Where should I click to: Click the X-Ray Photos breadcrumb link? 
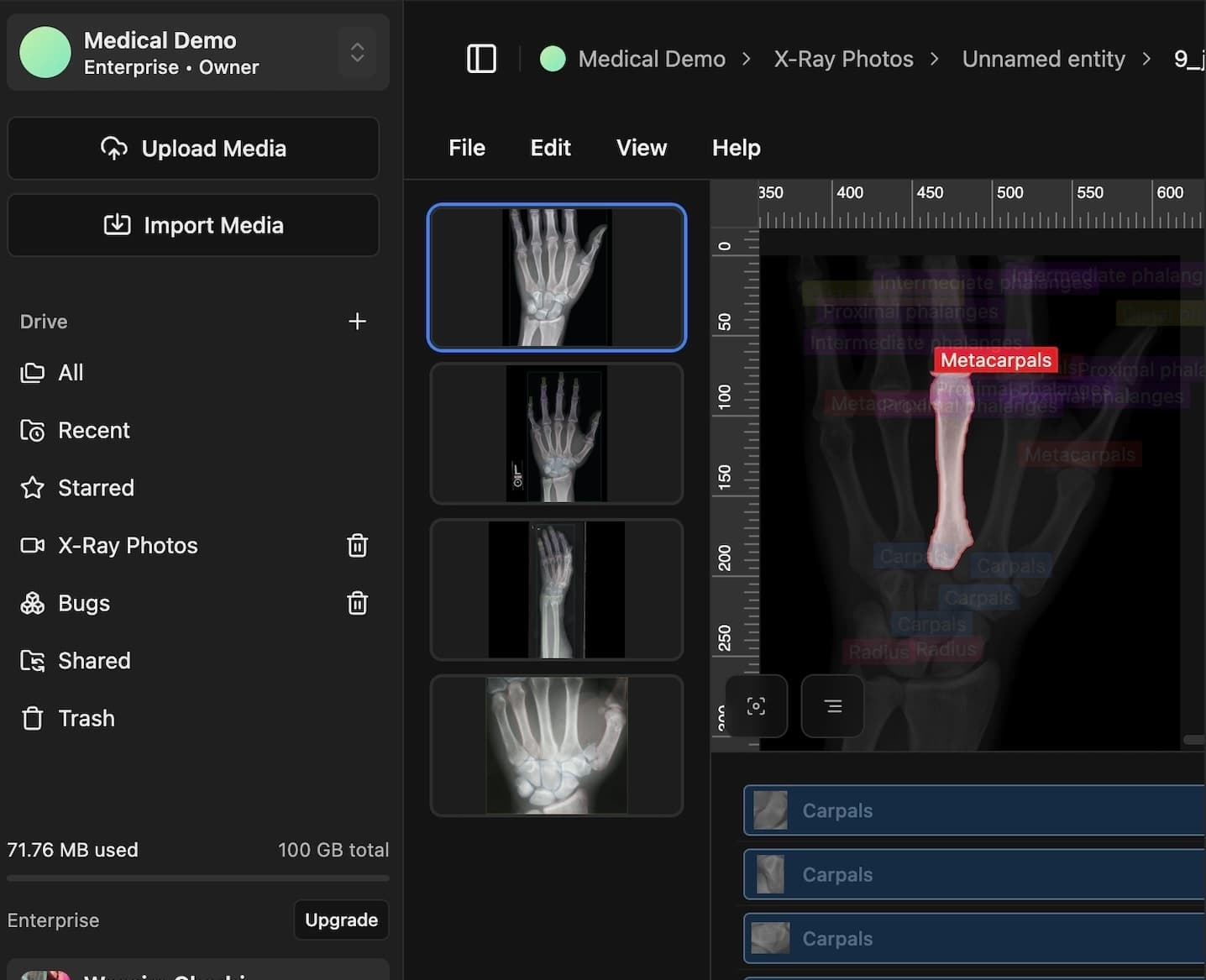pos(843,59)
